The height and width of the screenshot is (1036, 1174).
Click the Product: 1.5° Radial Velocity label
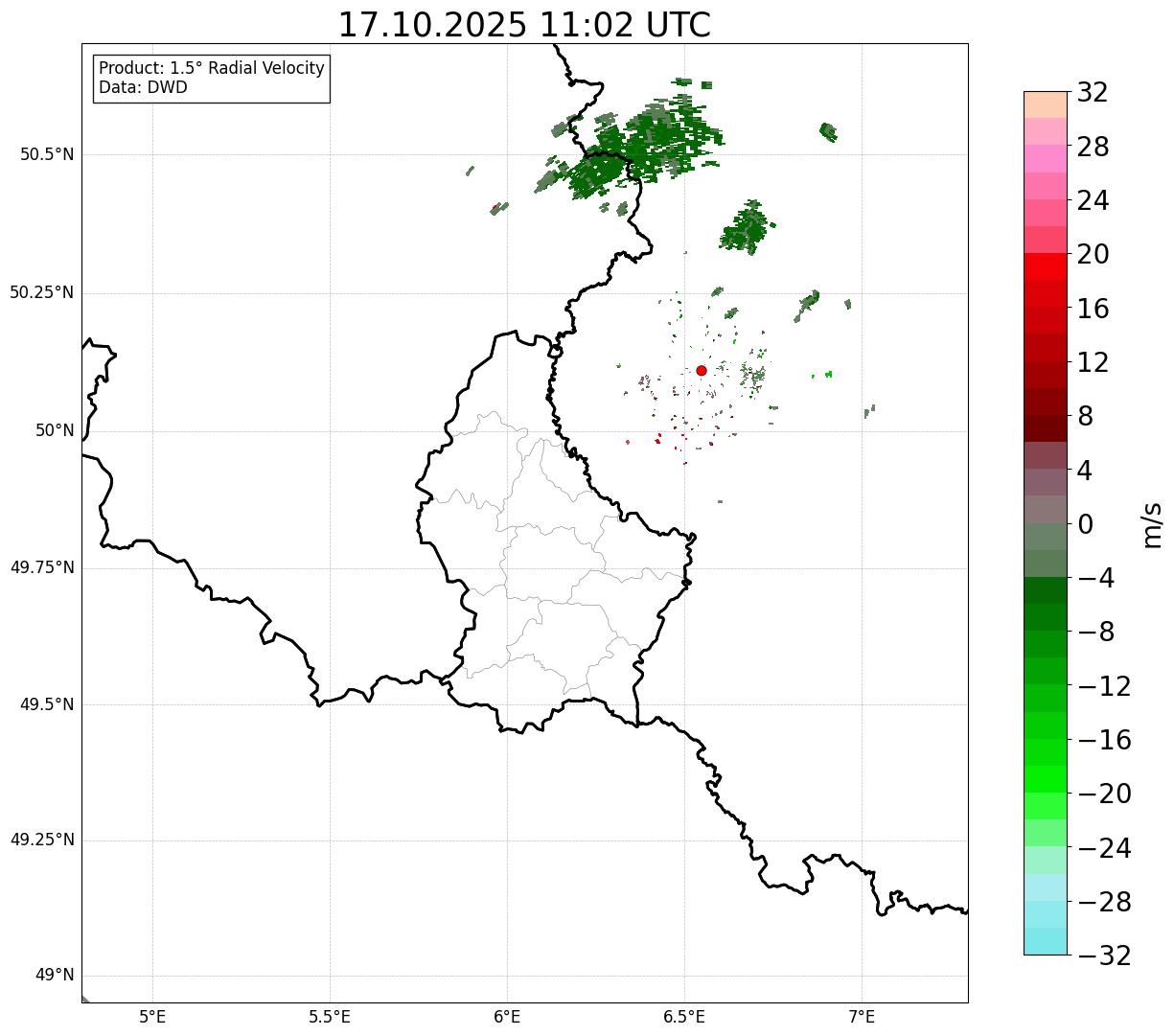212,69
